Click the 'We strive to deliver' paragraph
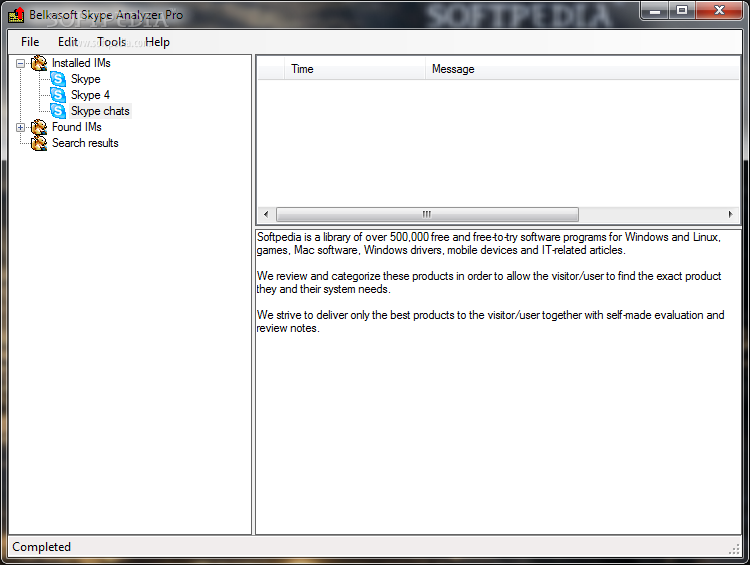Viewport: 750px width, 565px height. [x=490, y=321]
